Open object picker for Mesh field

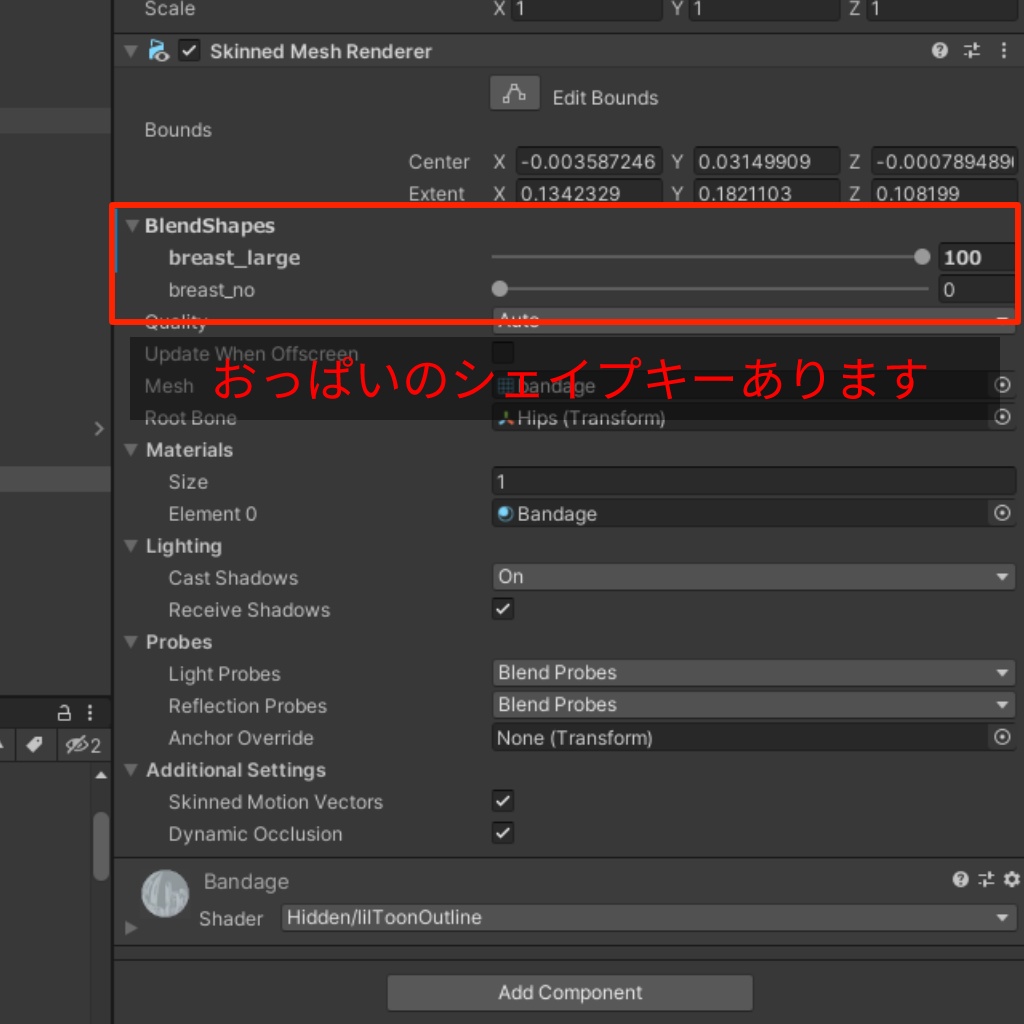pyautogui.click(x=1002, y=385)
